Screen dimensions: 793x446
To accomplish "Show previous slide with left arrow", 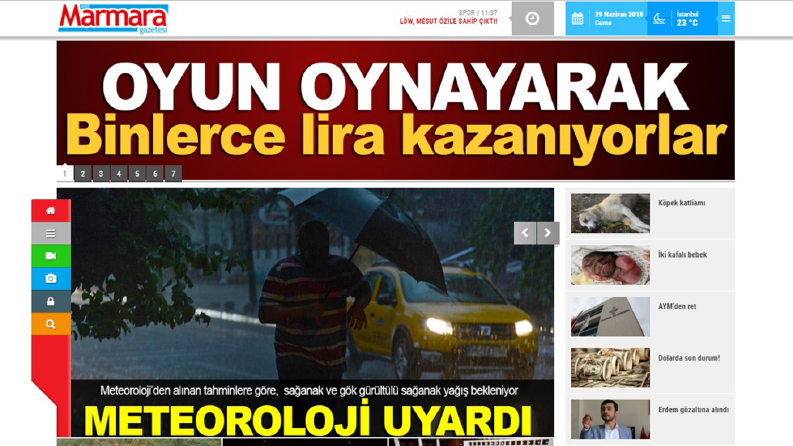I will (525, 233).
